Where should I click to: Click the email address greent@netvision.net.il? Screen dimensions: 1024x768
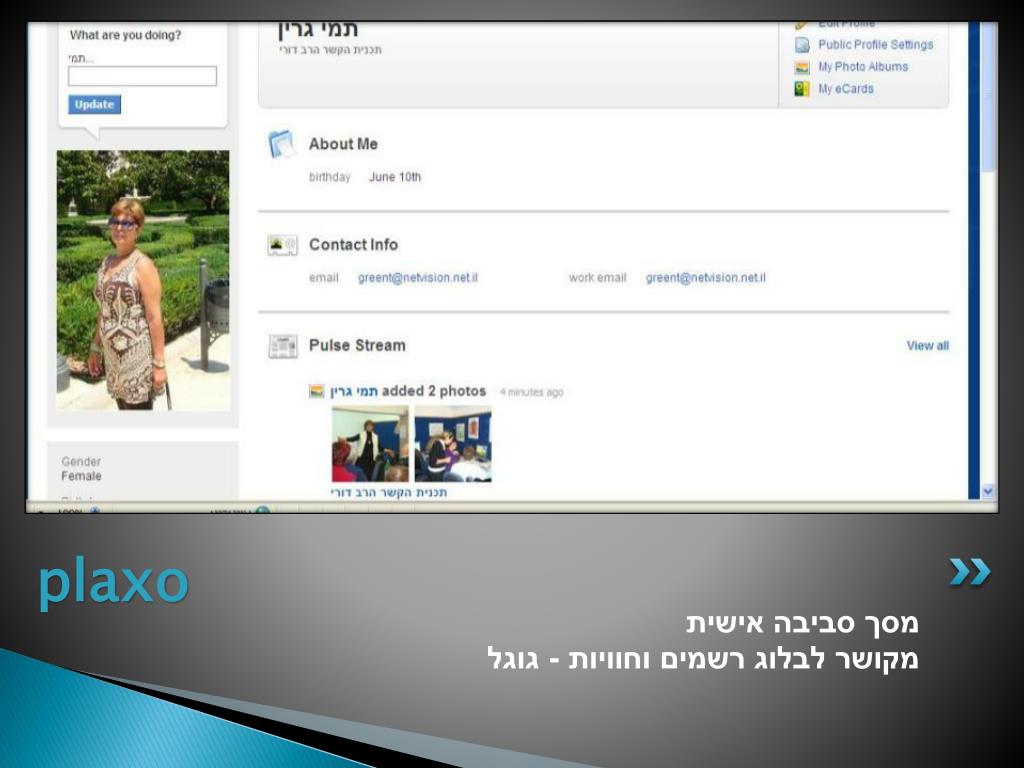click(x=417, y=278)
